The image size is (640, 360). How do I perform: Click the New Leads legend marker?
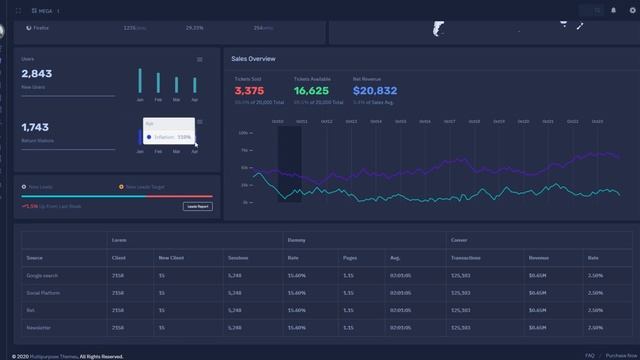pyautogui.click(x=24, y=187)
